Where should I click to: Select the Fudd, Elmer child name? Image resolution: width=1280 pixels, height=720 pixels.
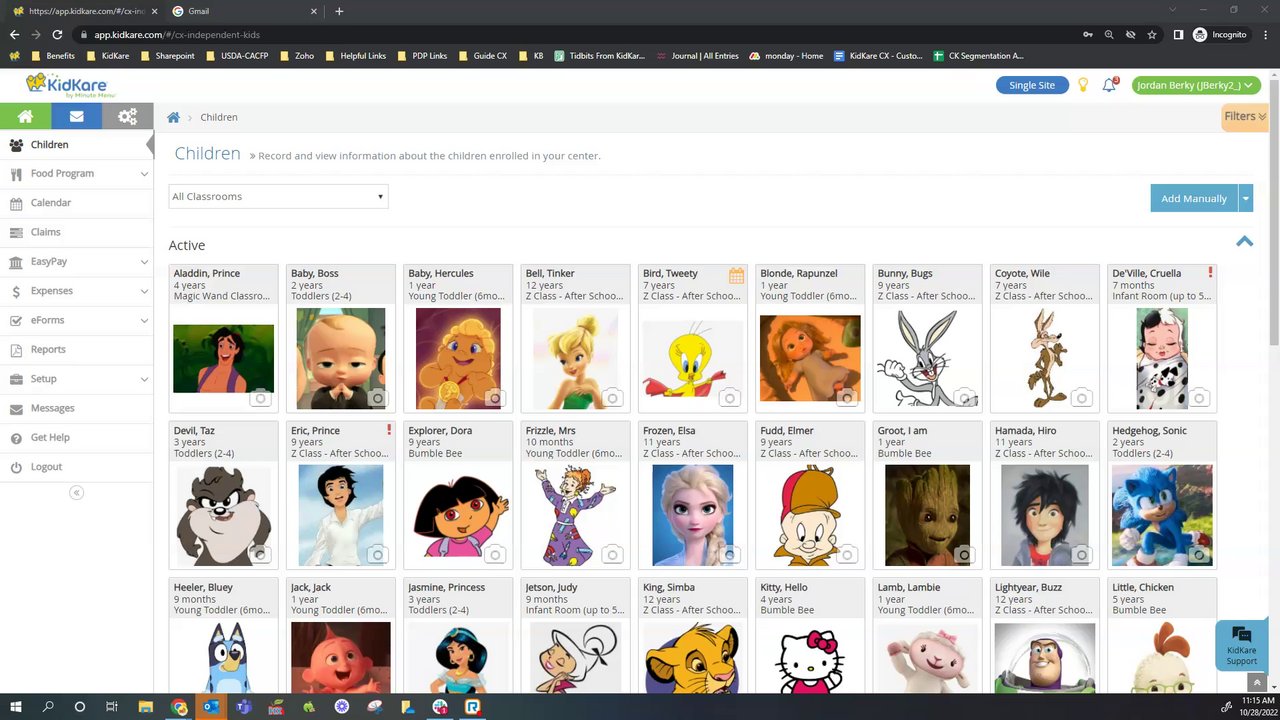point(787,431)
